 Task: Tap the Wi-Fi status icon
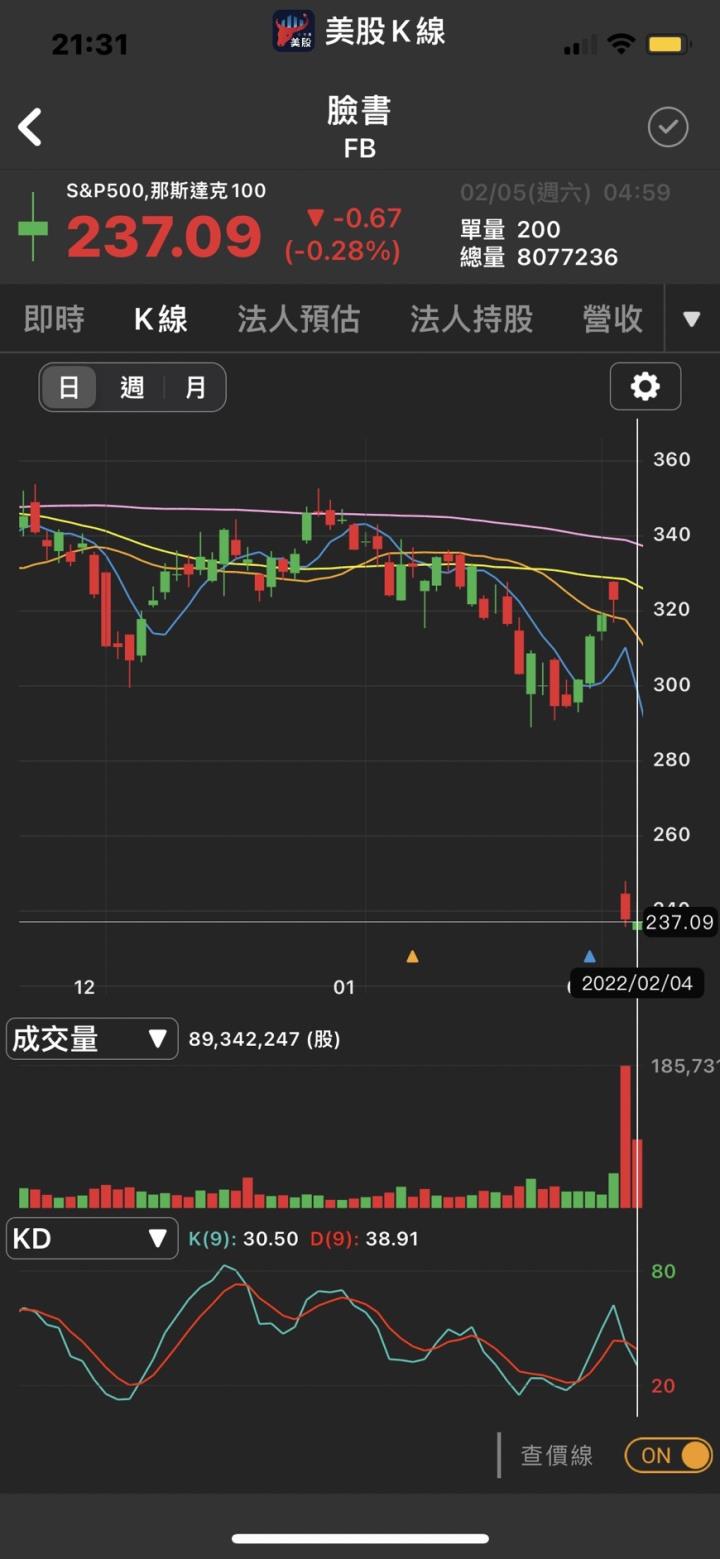tap(622, 44)
